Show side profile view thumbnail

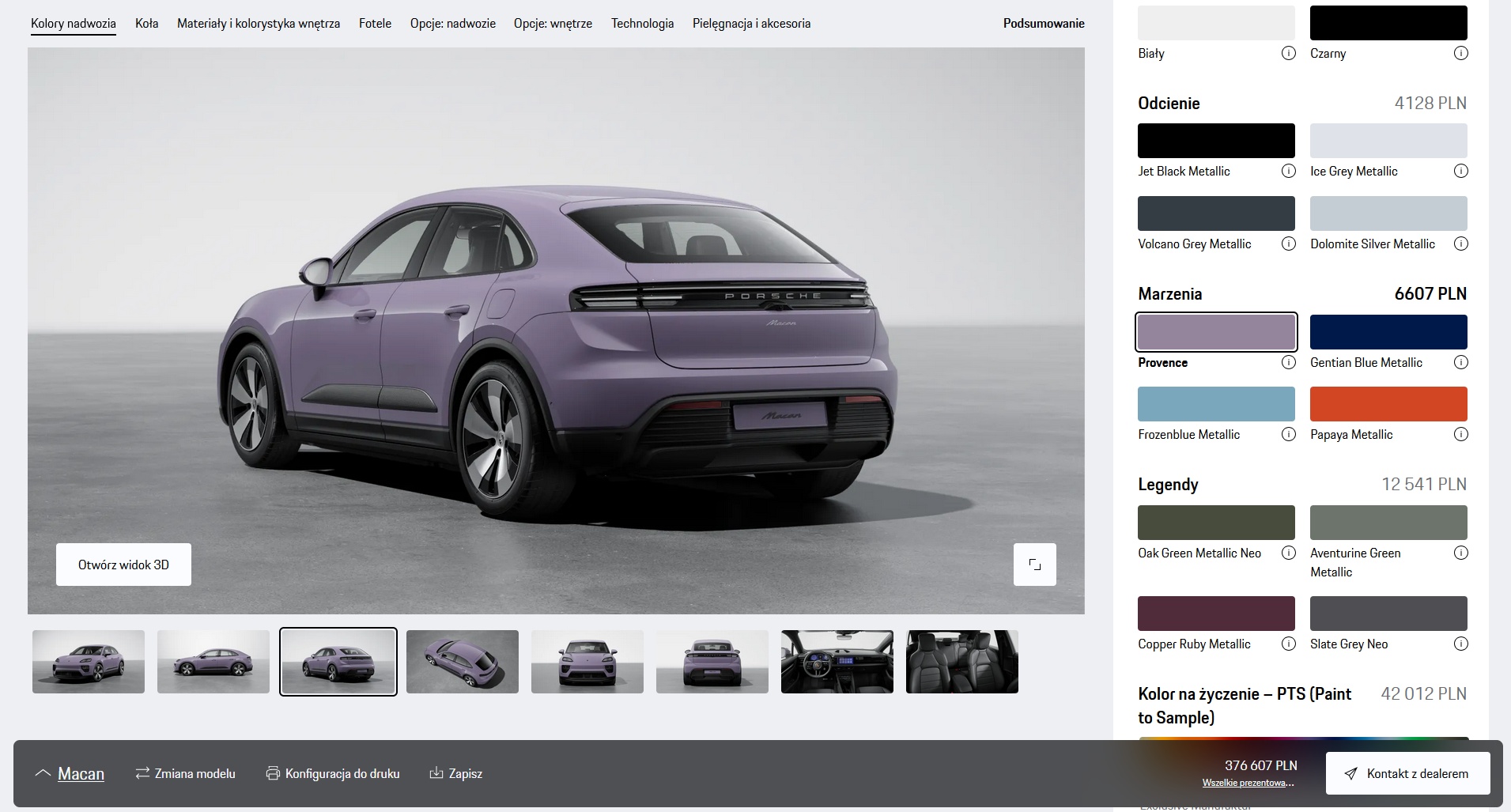pos(213,662)
